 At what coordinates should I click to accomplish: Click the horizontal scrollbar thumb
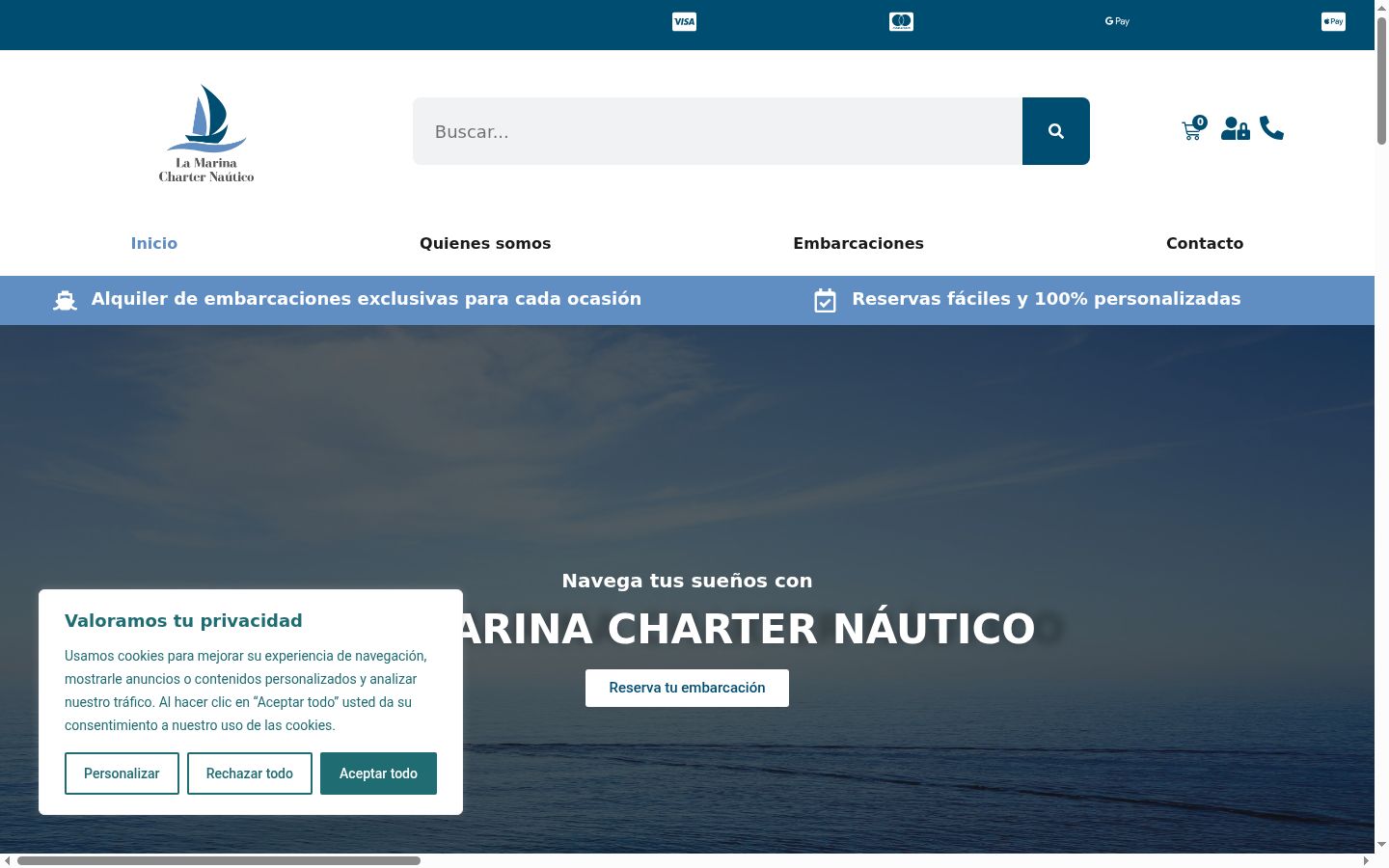pos(219,860)
